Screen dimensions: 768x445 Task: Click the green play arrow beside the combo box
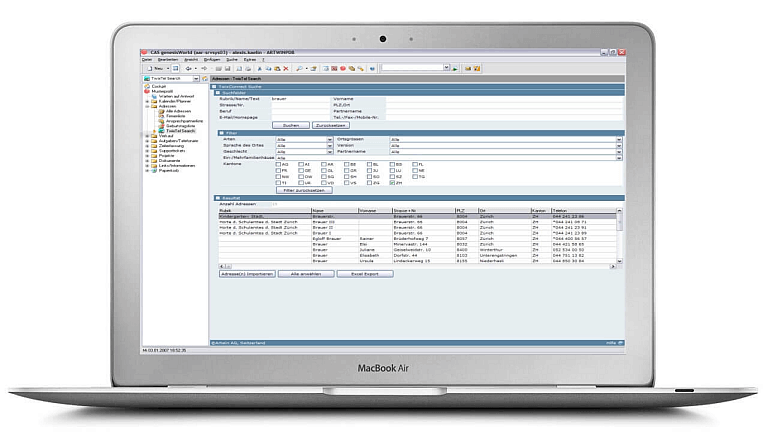[455, 69]
